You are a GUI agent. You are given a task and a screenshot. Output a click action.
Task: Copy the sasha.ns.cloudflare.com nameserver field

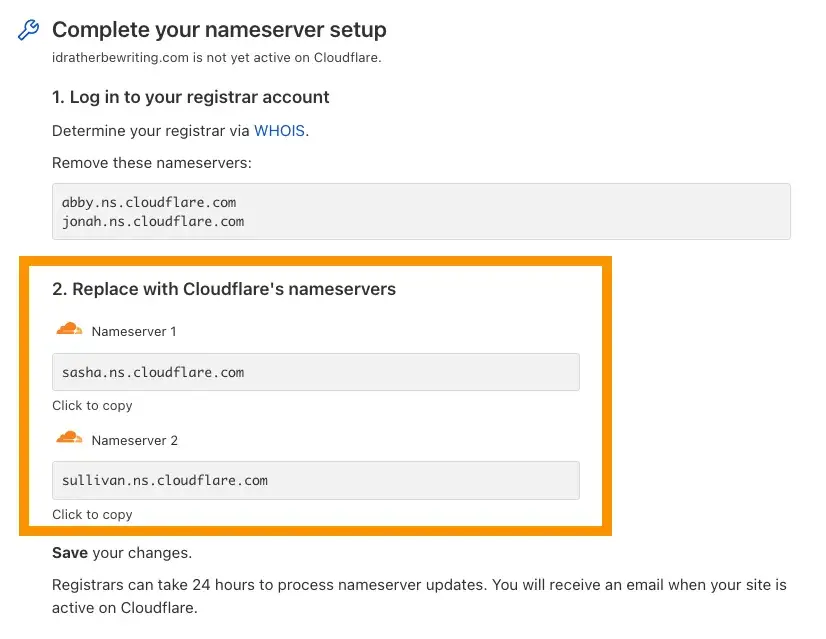(316, 372)
